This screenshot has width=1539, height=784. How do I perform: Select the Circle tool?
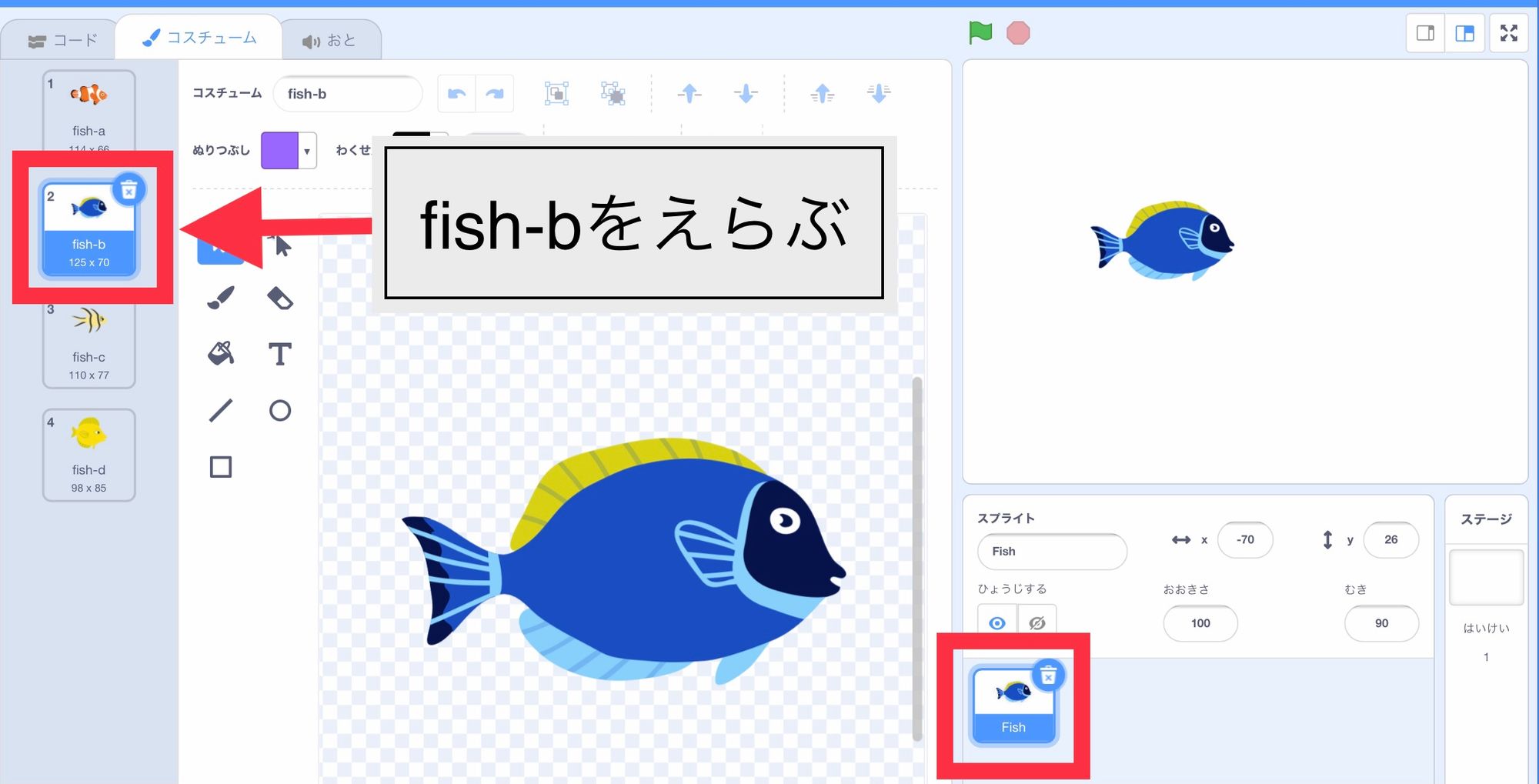click(x=280, y=410)
